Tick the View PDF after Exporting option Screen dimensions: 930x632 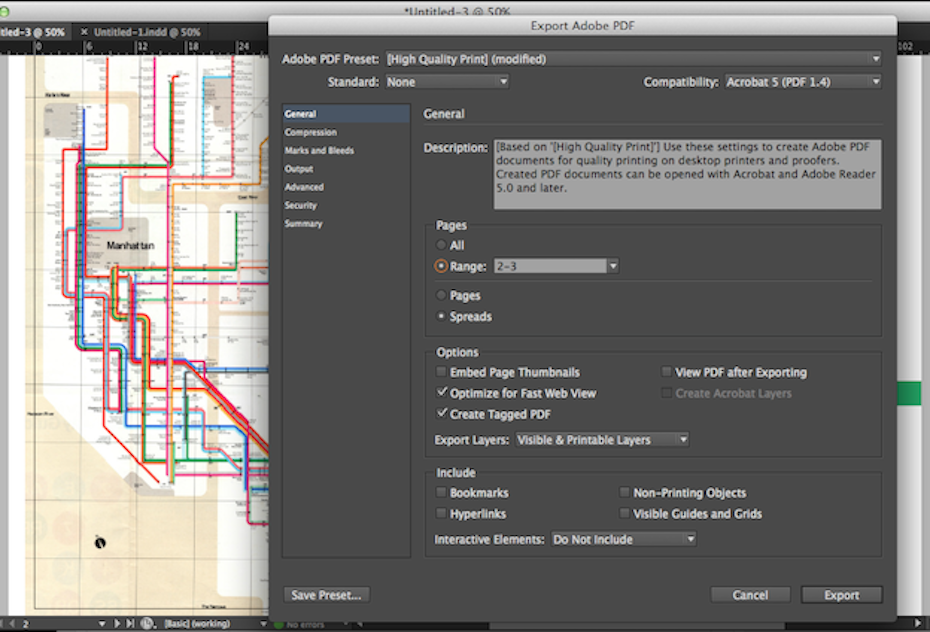click(667, 372)
